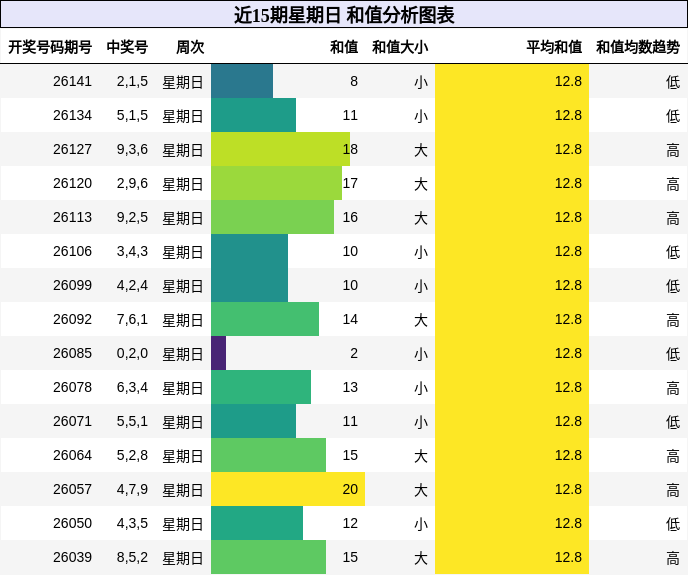The width and height of the screenshot is (688, 575).
Task: Click the 平均和值 column header
Action: [x=554, y=47]
